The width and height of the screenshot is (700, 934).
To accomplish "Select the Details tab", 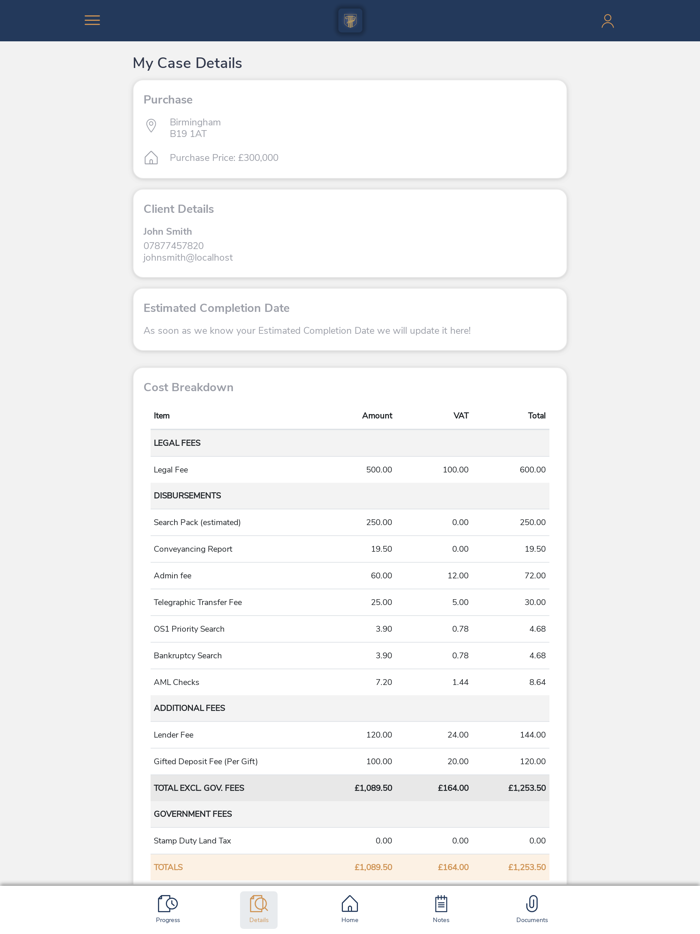I will [x=259, y=909].
